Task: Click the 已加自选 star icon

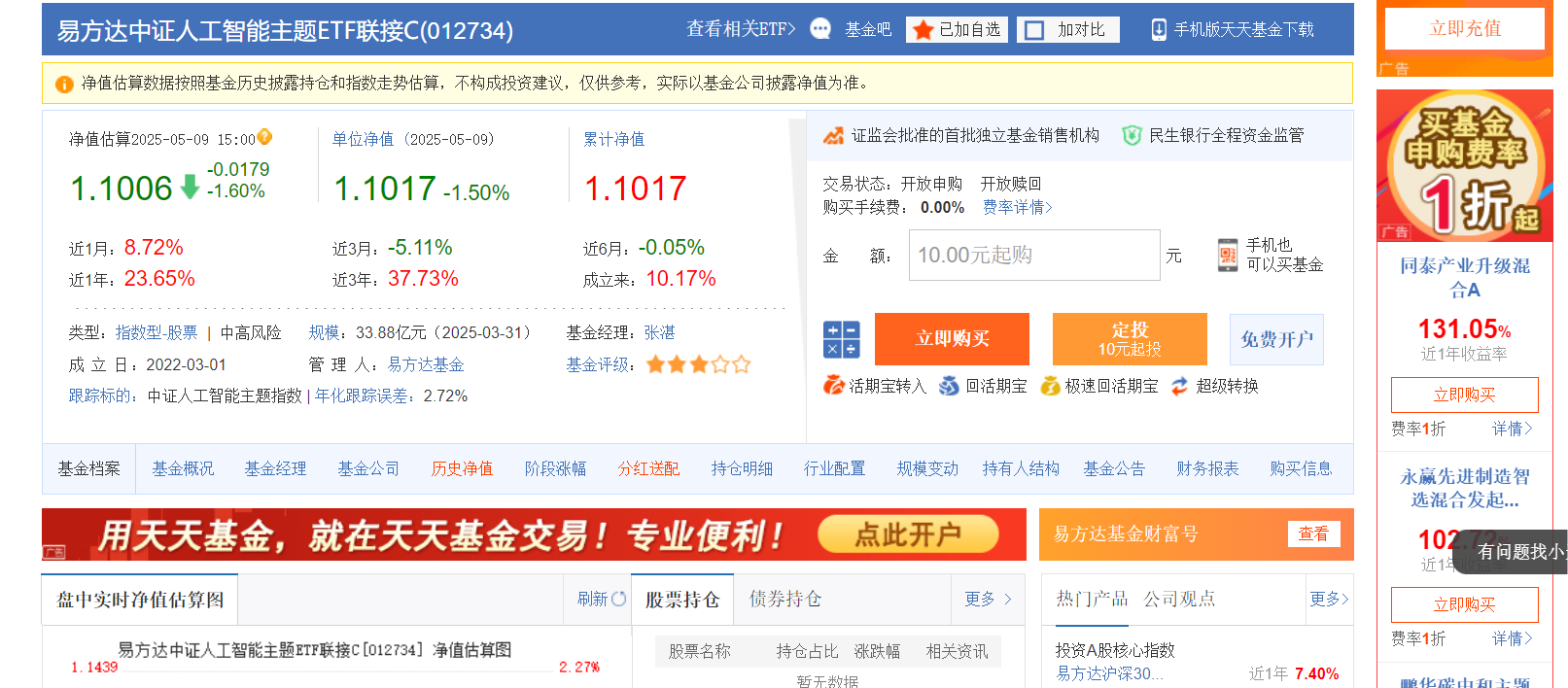Action: [923, 30]
